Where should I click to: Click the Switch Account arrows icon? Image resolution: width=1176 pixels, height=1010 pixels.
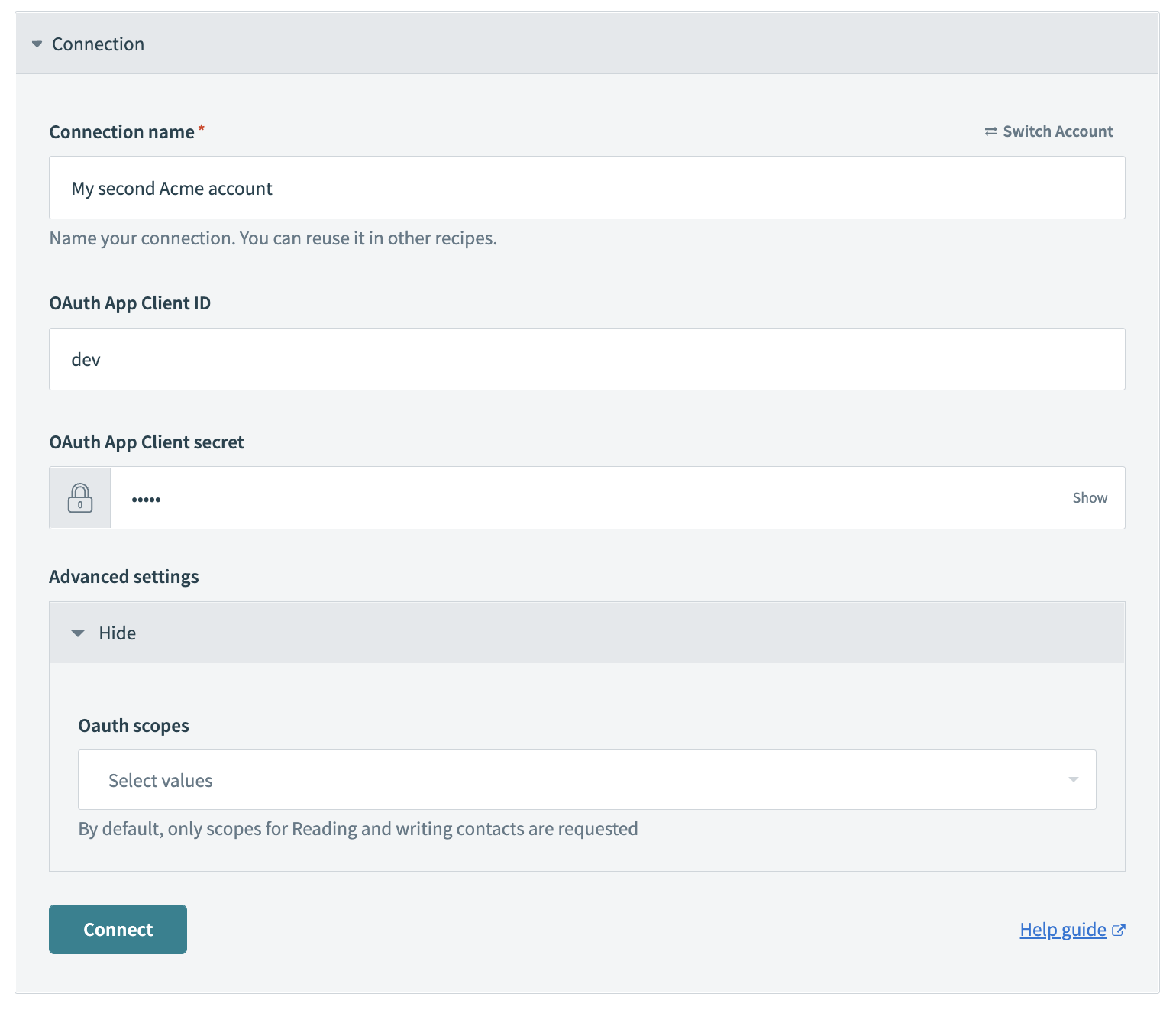point(990,131)
